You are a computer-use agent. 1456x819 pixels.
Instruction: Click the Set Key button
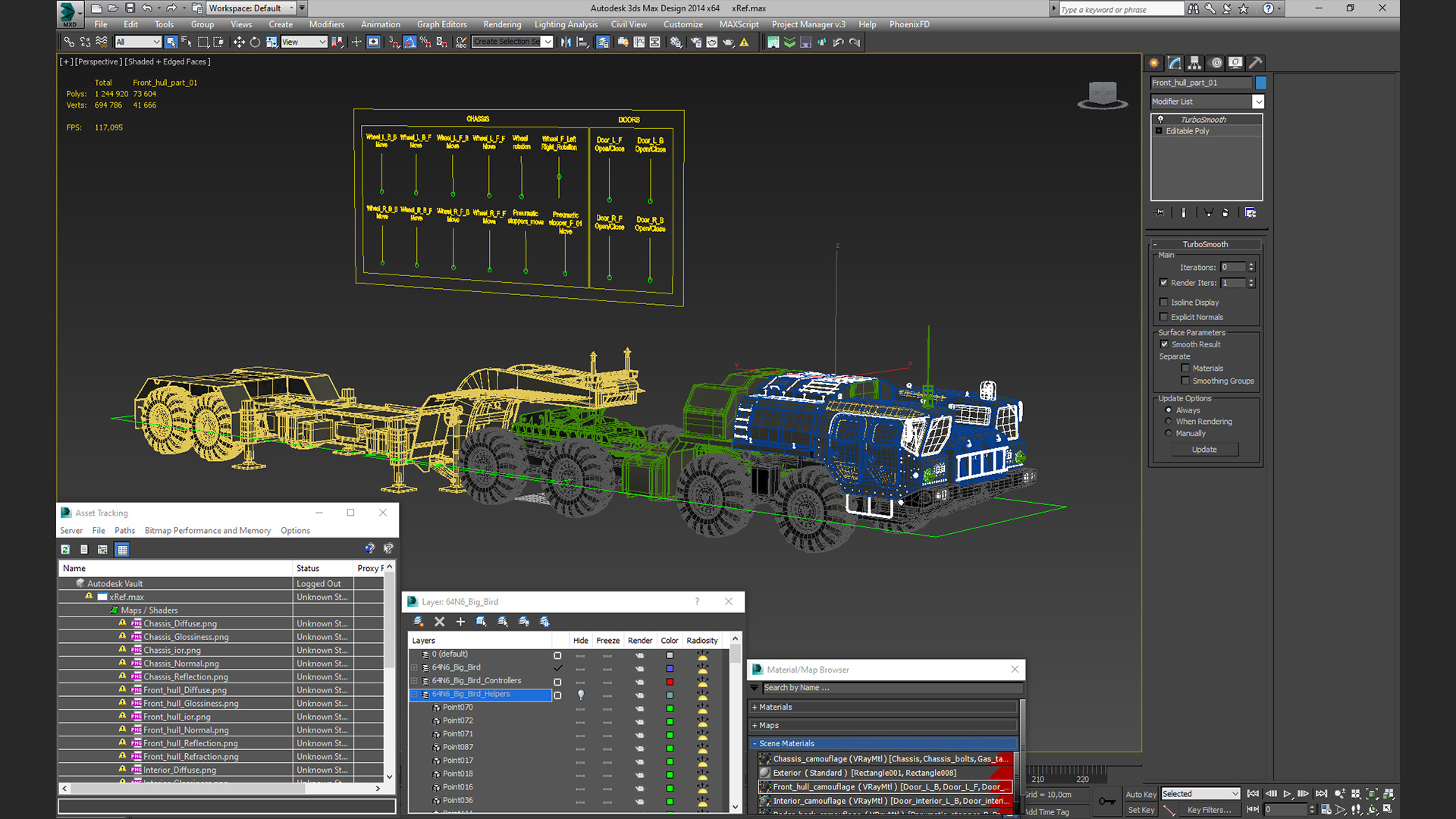[1141, 810]
